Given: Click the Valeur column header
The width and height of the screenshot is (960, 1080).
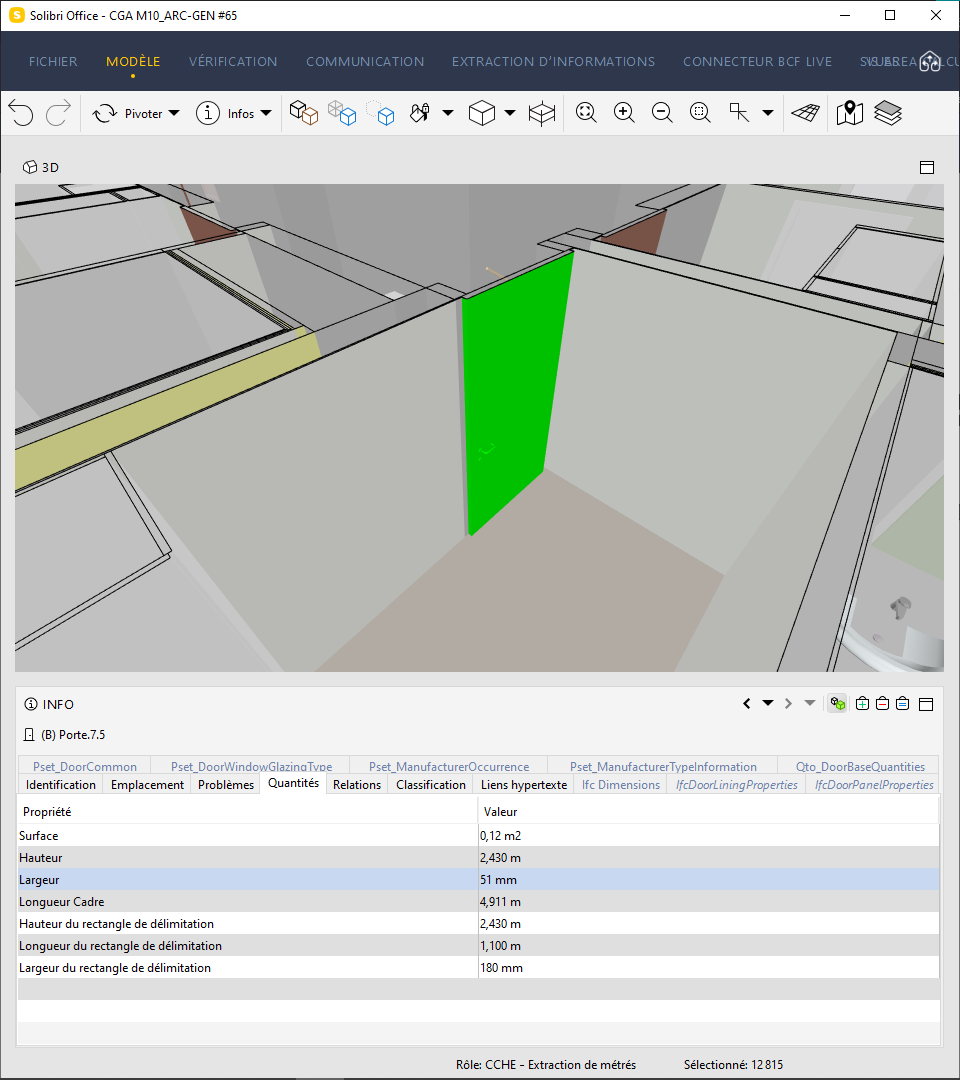Looking at the screenshot, I should pyautogui.click(x=709, y=811).
